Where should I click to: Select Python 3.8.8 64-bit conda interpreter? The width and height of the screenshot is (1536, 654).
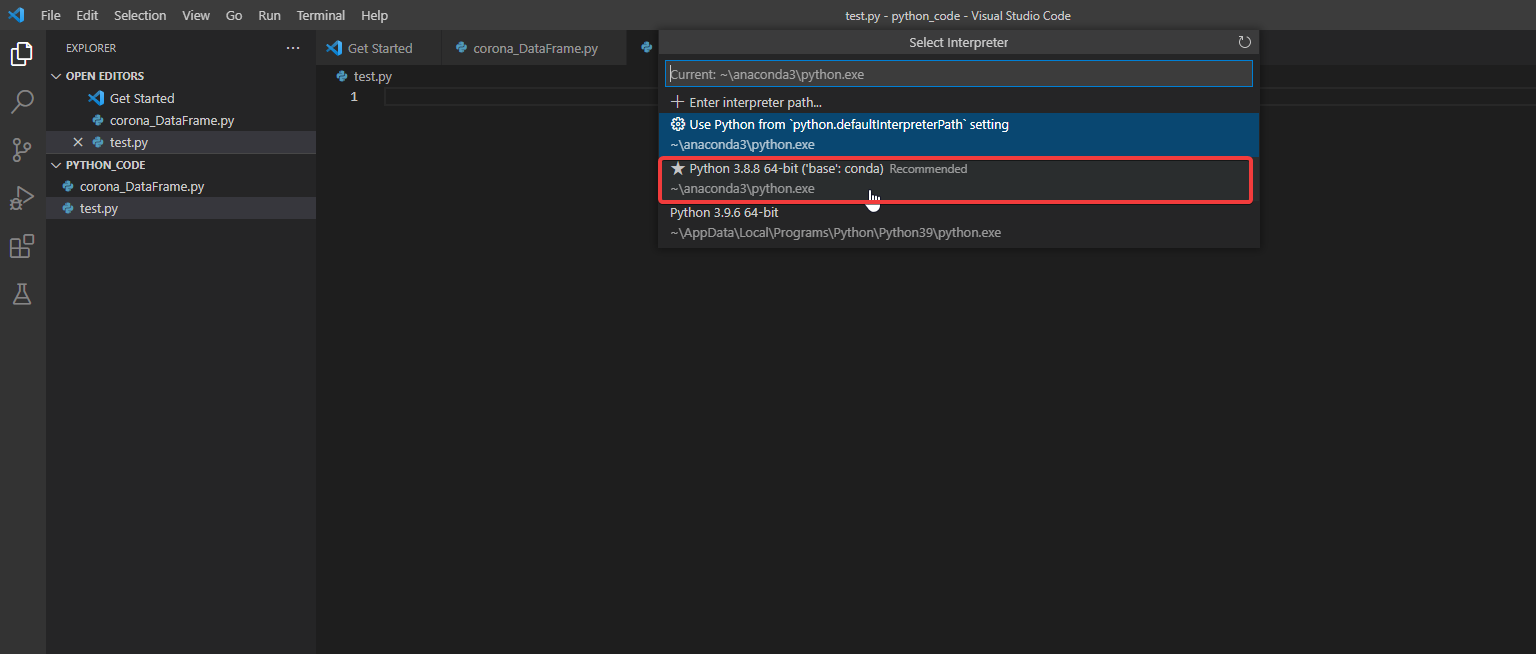pos(959,179)
